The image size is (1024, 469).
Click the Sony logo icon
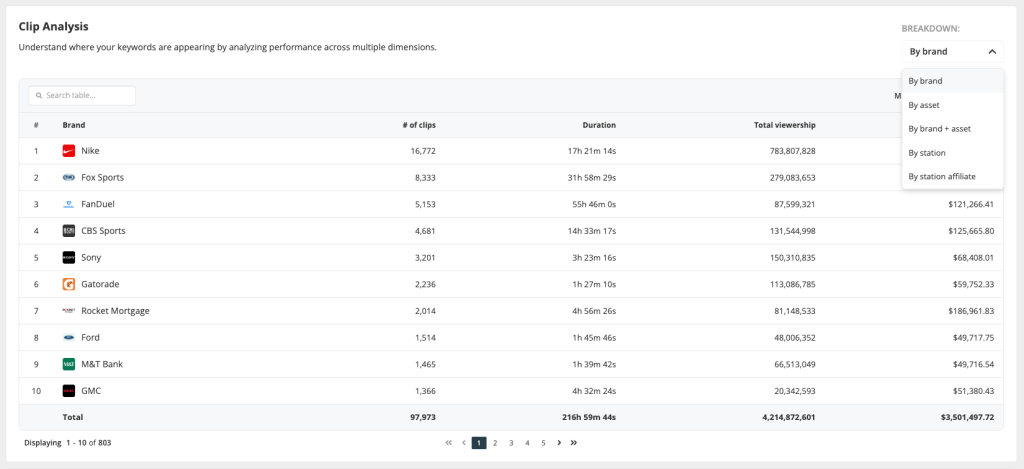[x=69, y=257]
